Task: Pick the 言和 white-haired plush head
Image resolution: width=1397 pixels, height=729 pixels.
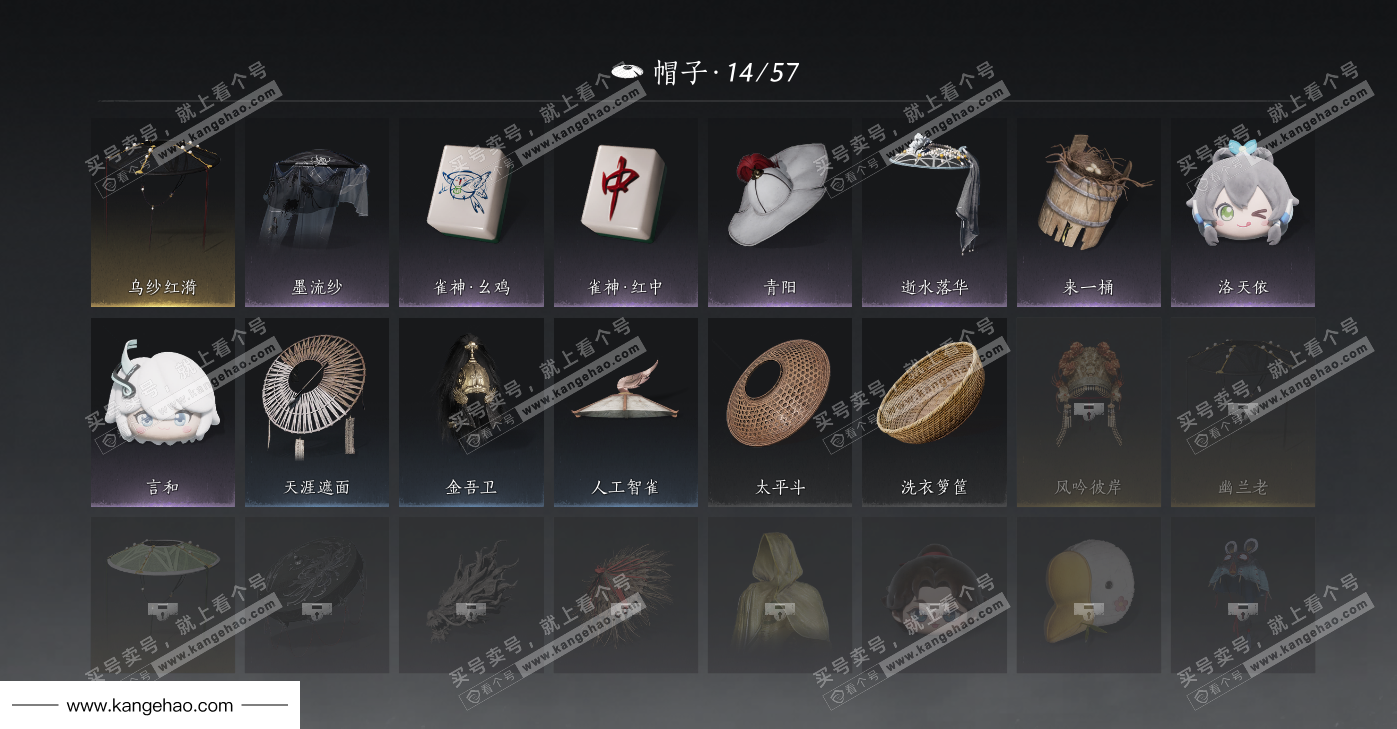Action: click(x=163, y=412)
